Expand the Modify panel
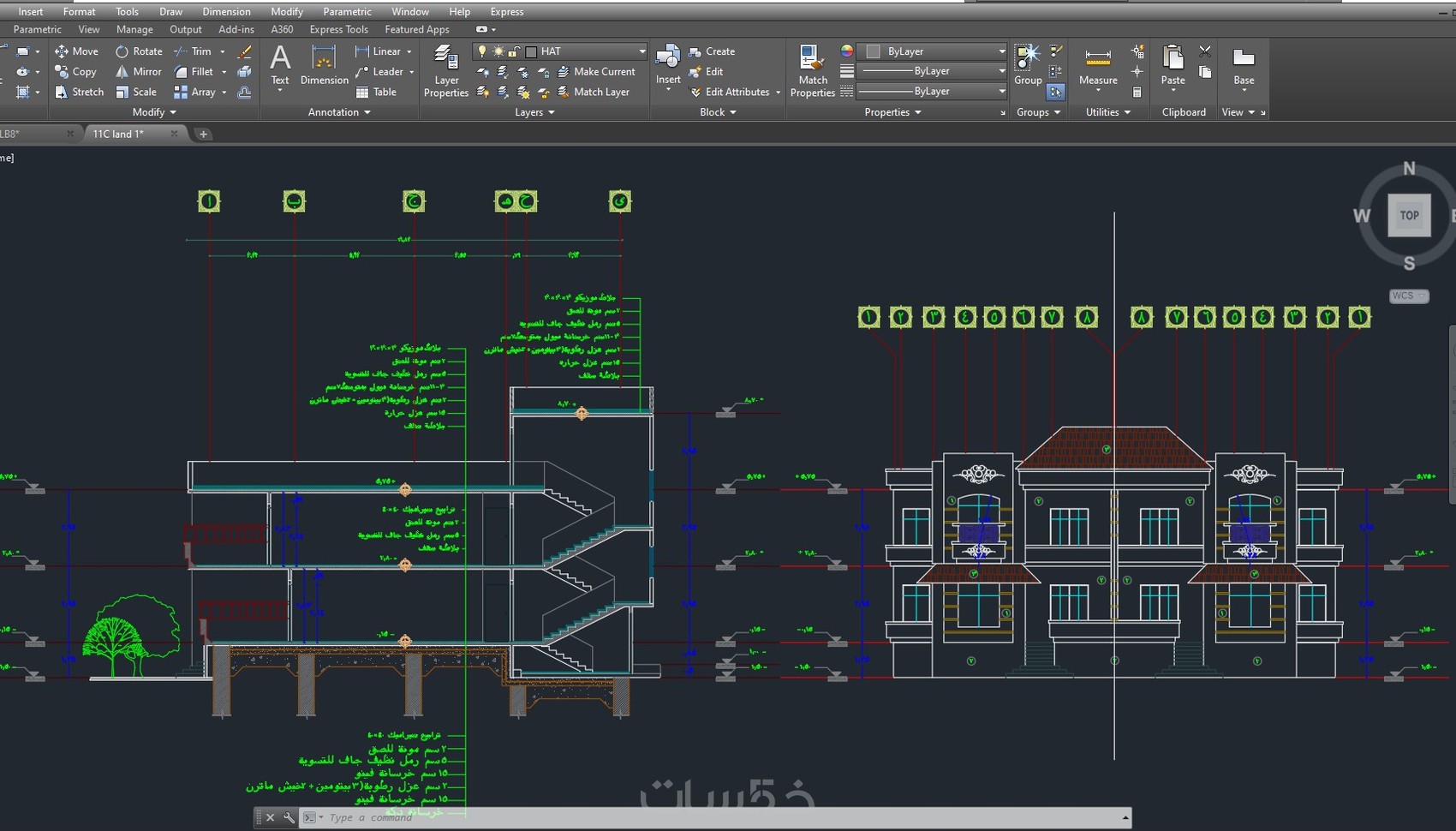The height and width of the screenshot is (831, 1456). point(154,112)
